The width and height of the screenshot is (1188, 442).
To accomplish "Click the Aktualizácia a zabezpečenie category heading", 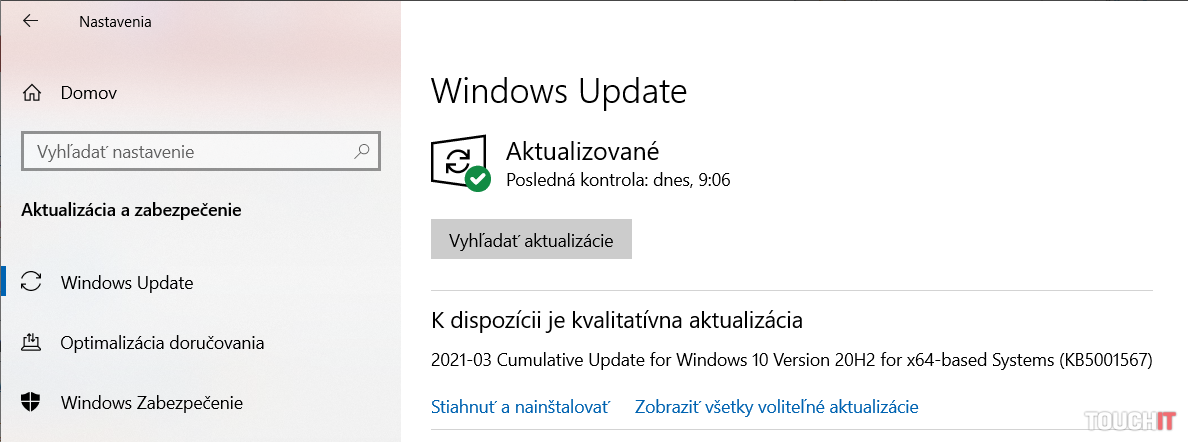I will (x=131, y=210).
